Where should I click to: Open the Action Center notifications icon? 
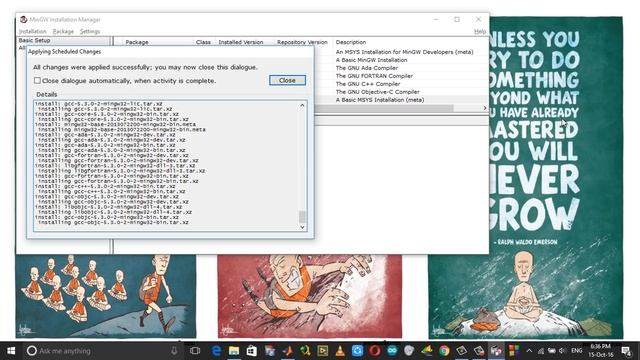(x=626, y=351)
